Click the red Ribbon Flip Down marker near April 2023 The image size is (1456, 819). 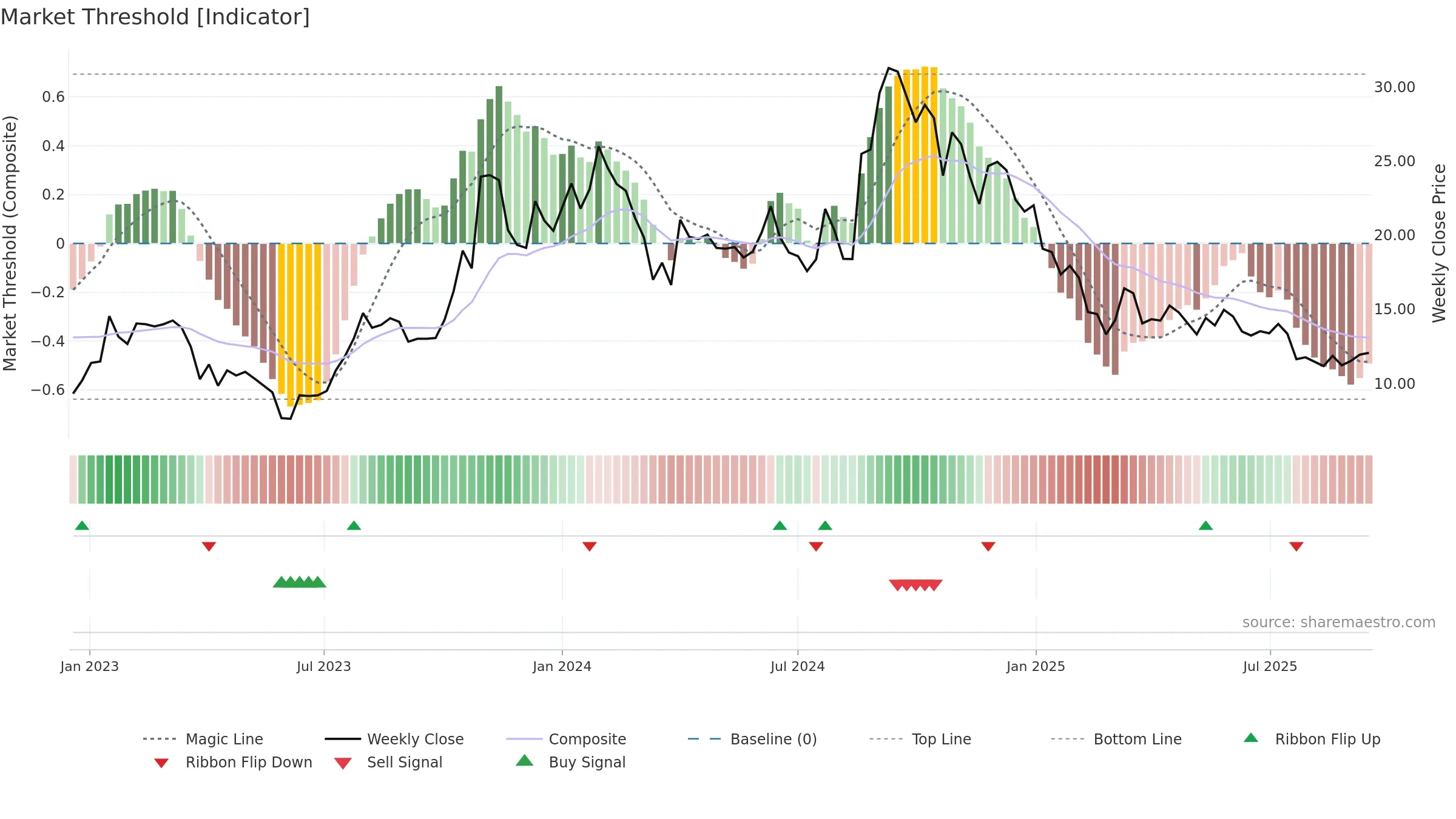click(209, 547)
